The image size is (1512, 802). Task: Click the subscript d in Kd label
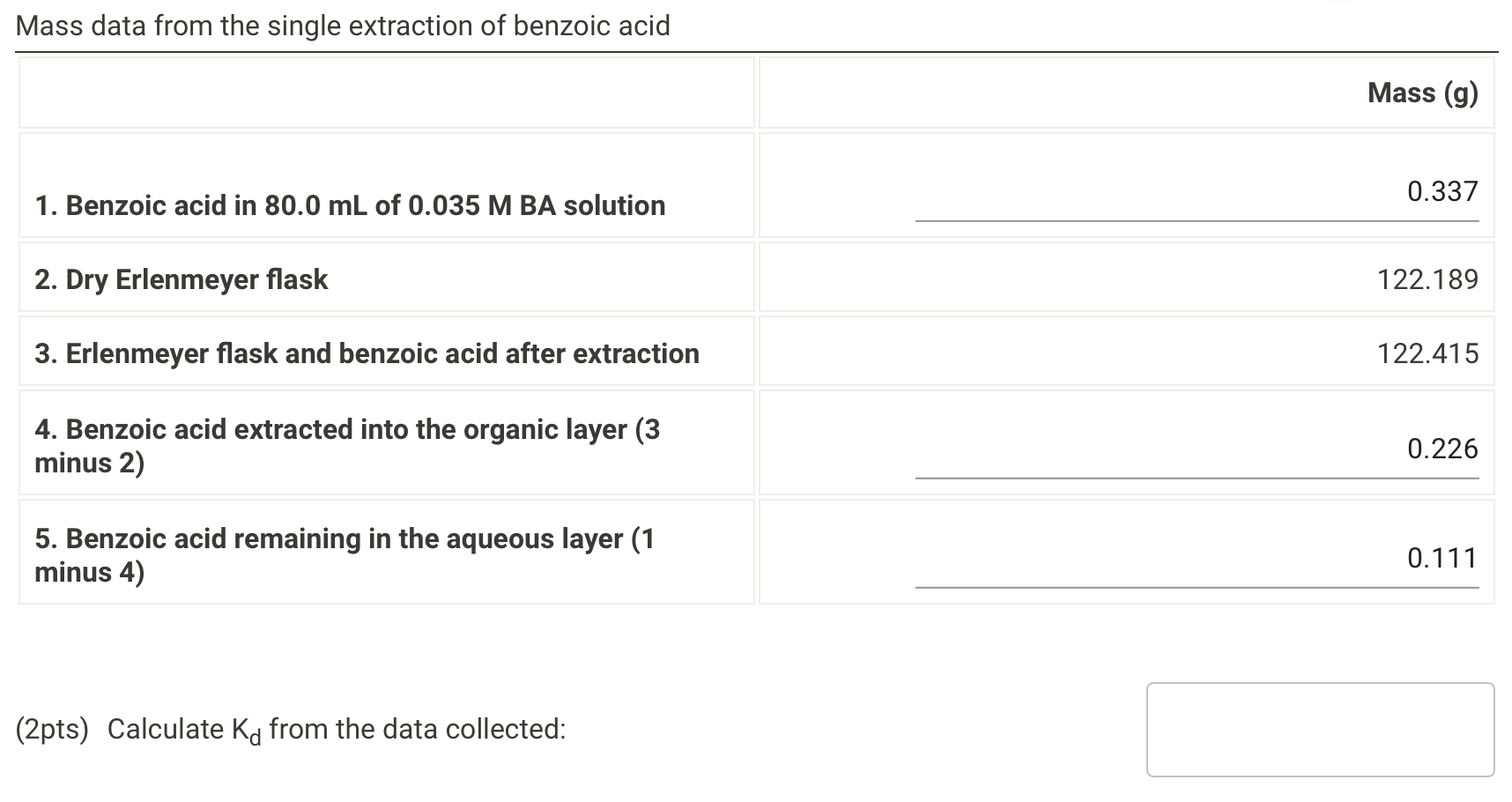click(x=256, y=738)
